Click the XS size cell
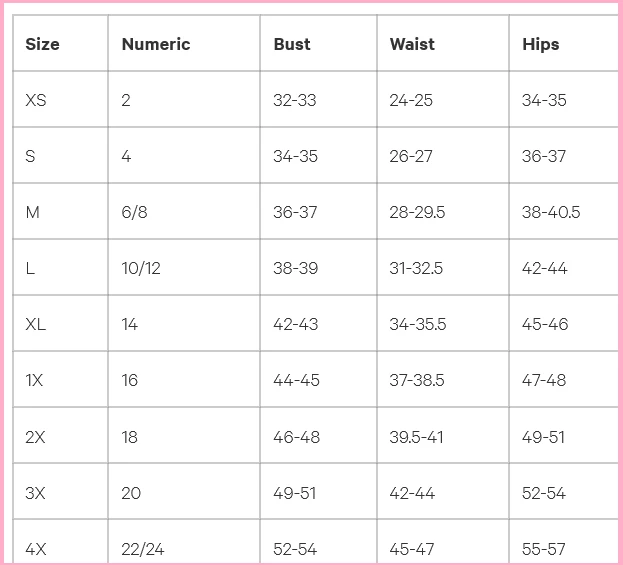 coord(36,100)
